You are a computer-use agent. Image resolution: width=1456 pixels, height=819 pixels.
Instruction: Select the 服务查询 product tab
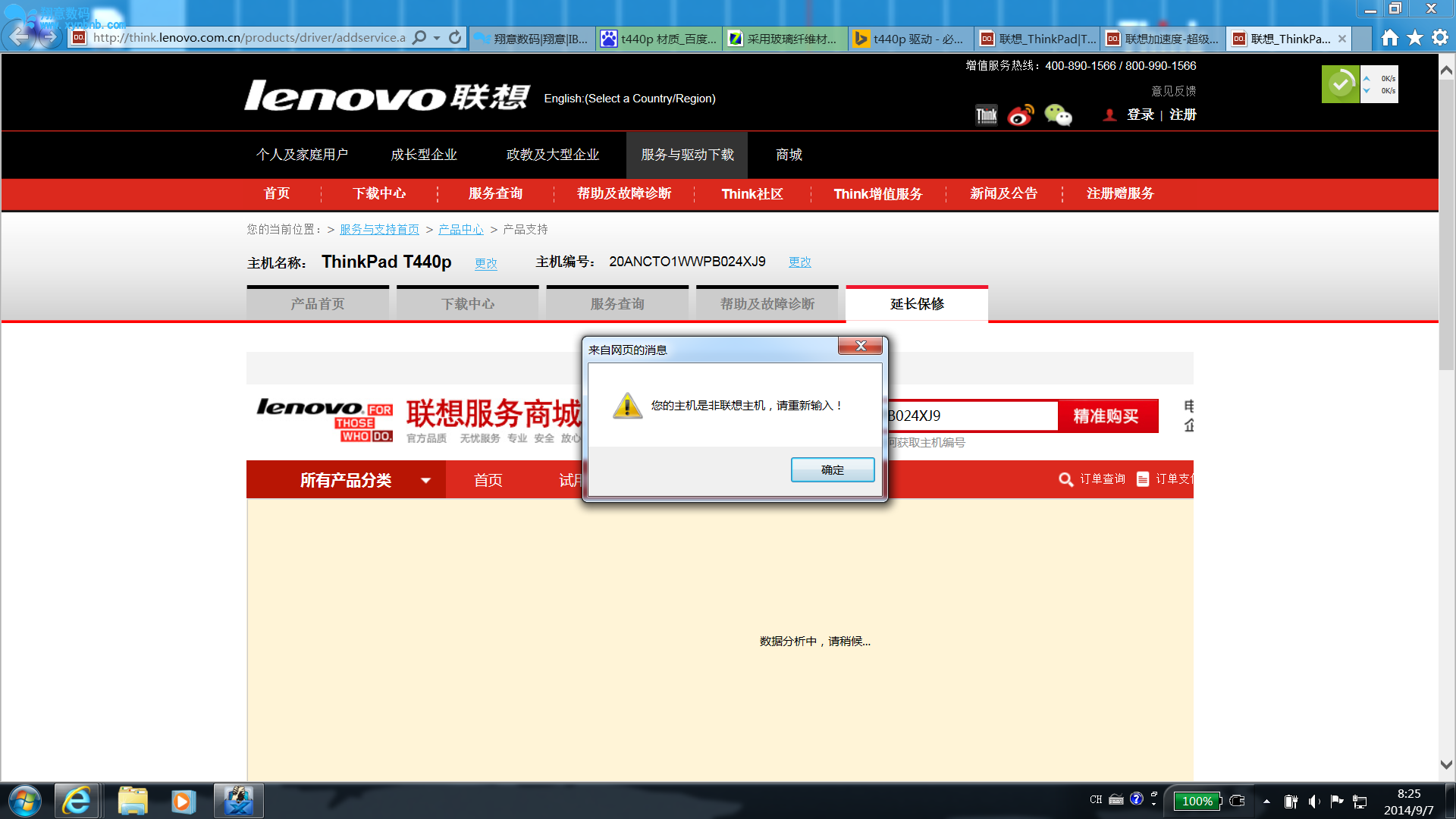point(617,303)
